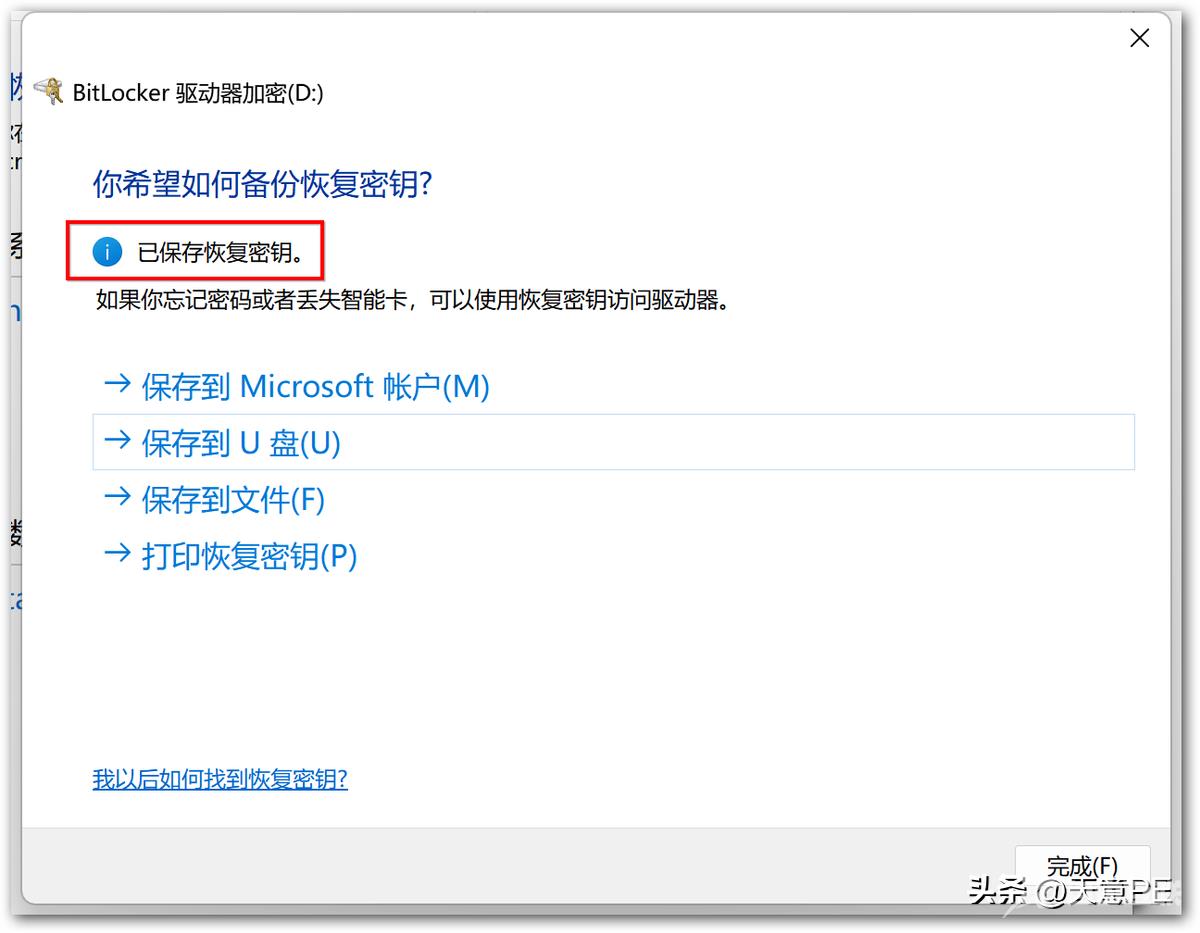Close the BitLocker dialog window
This screenshot has height=933, width=1200.
[1139, 39]
